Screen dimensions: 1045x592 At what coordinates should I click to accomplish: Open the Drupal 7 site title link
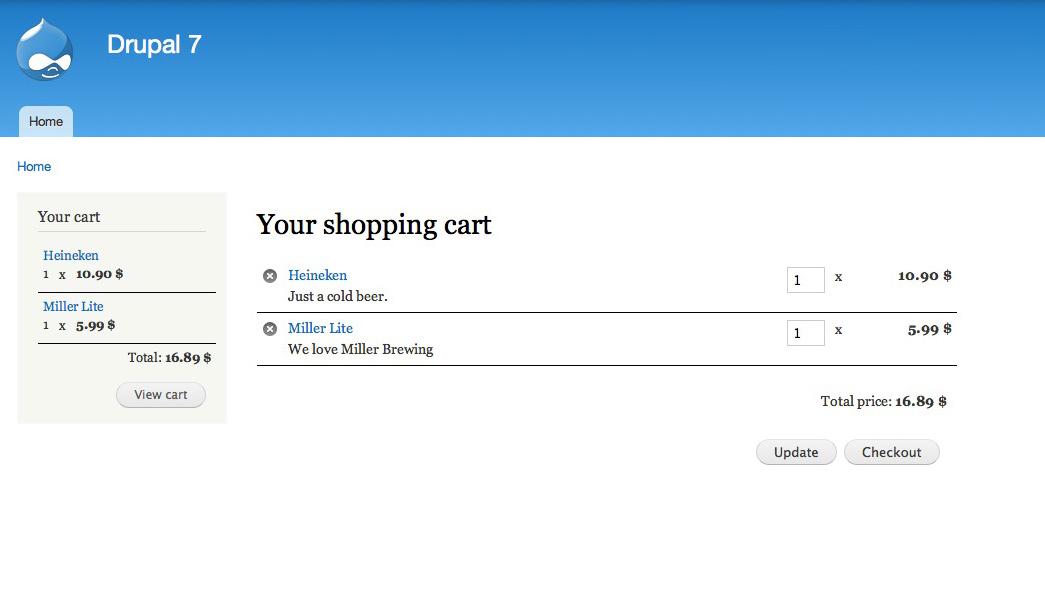[154, 45]
